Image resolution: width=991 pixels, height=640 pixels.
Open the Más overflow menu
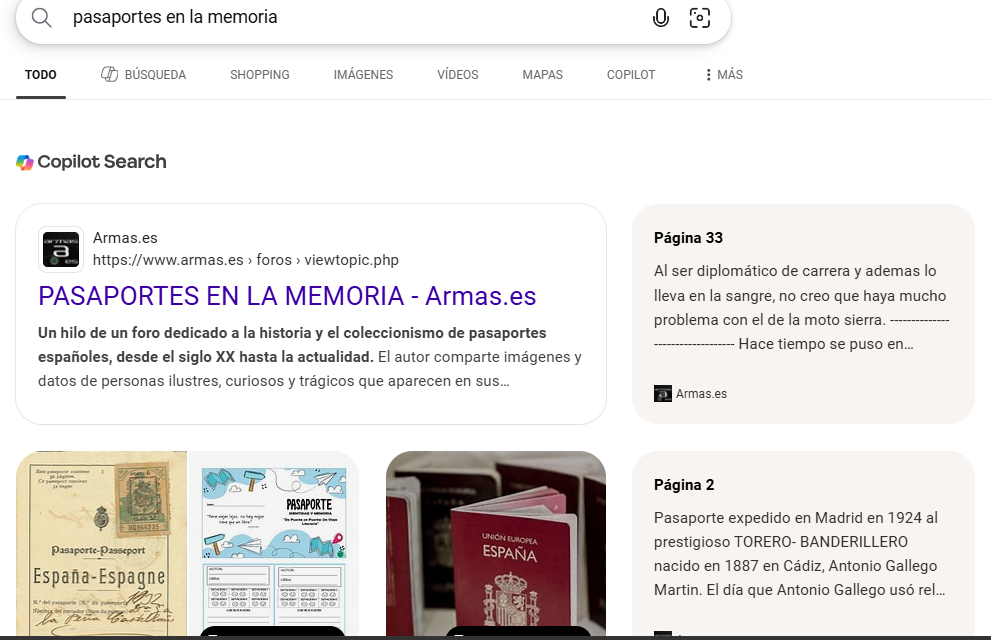724,75
